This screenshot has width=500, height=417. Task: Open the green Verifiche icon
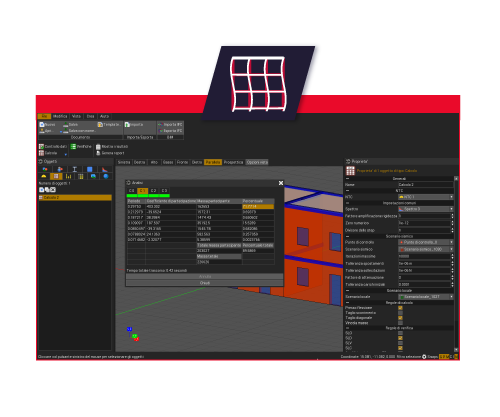pos(73,146)
